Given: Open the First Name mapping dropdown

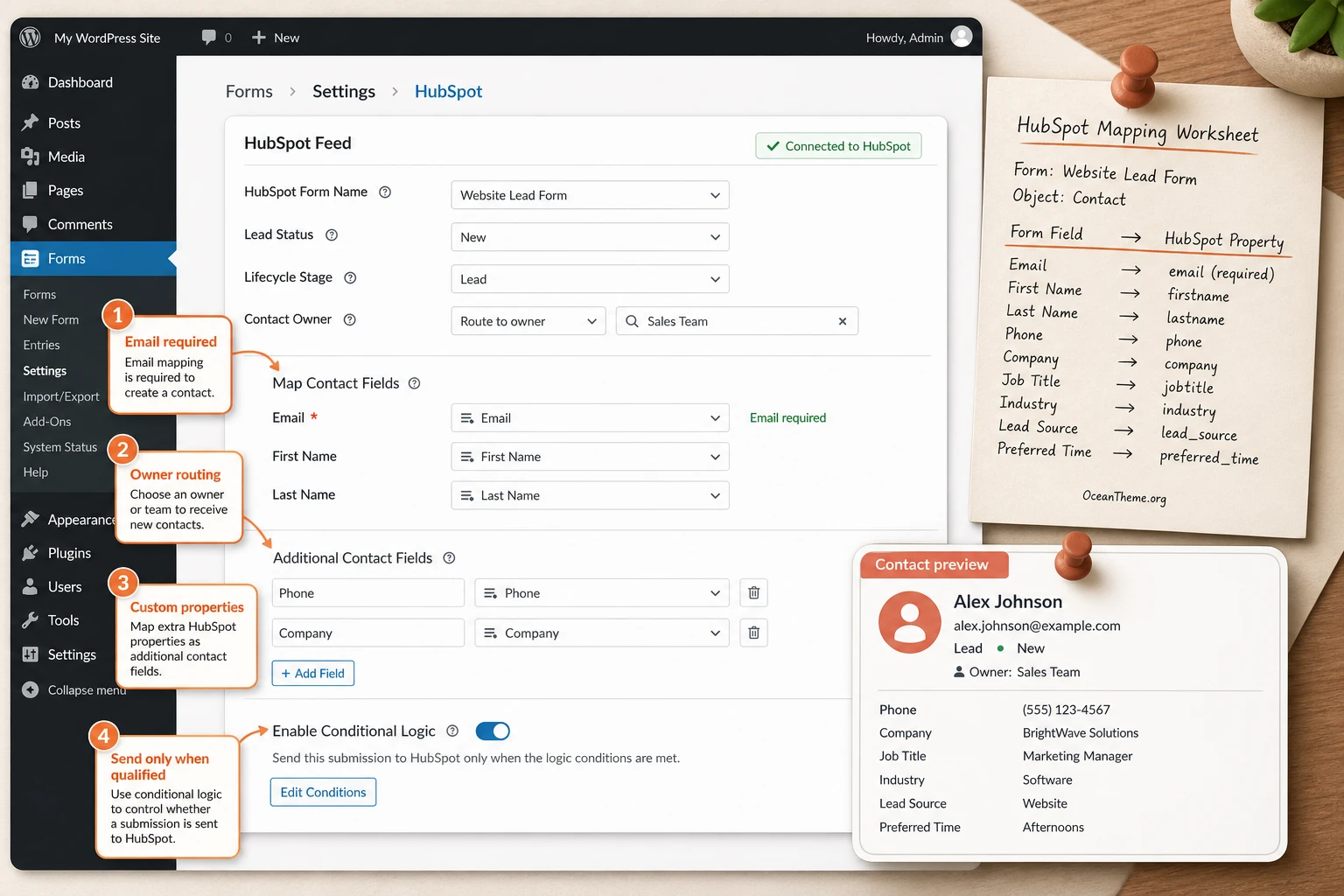Looking at the screenshot, I should pos(590,457).
